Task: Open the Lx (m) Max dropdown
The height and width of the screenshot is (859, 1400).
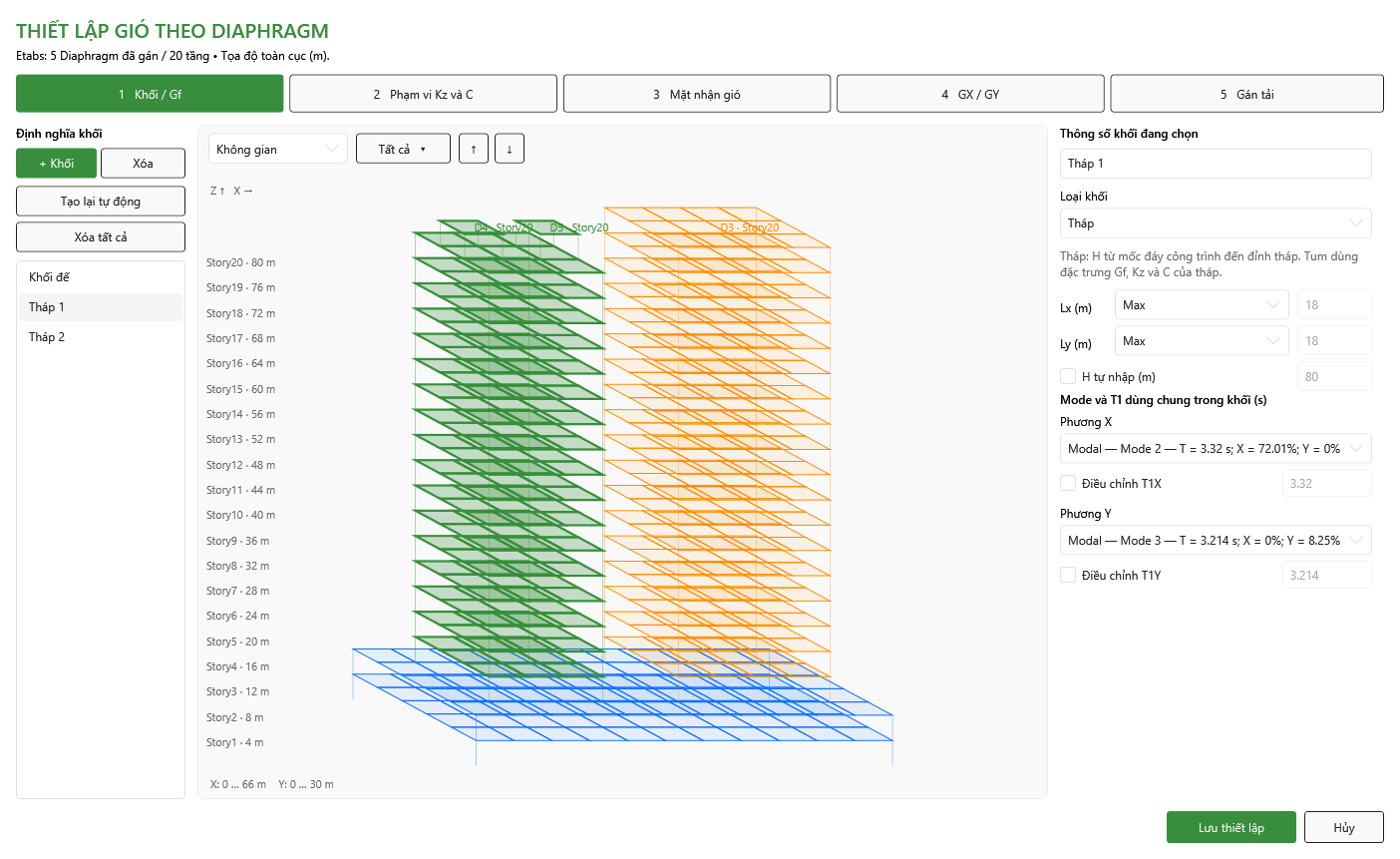Action: coord(1202,304)
